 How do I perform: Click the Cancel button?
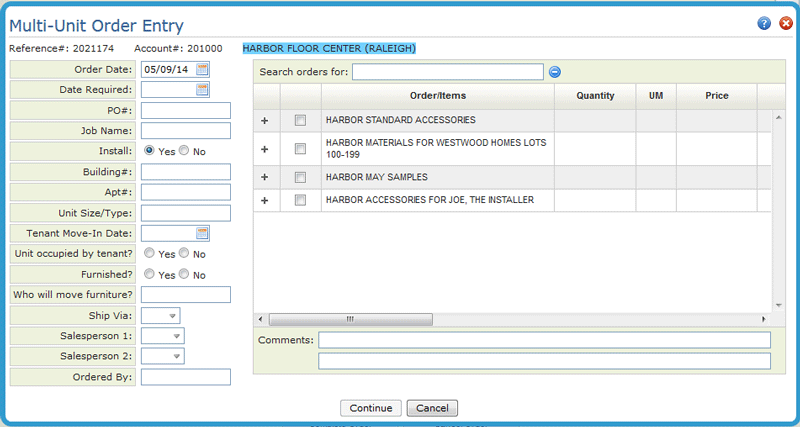pyautogui.click(x=432, y=408)
